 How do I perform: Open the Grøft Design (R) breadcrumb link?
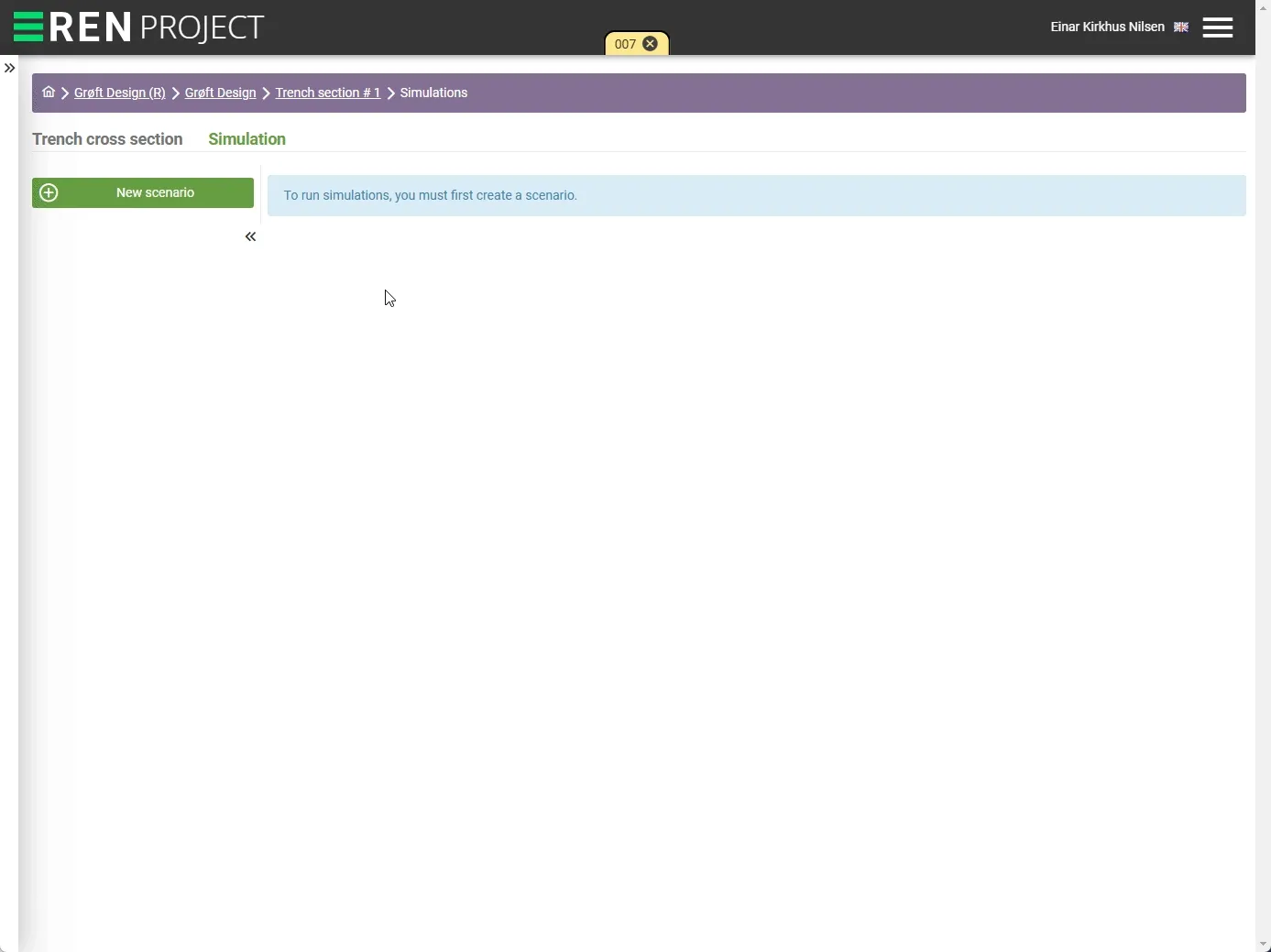(120, 93)
